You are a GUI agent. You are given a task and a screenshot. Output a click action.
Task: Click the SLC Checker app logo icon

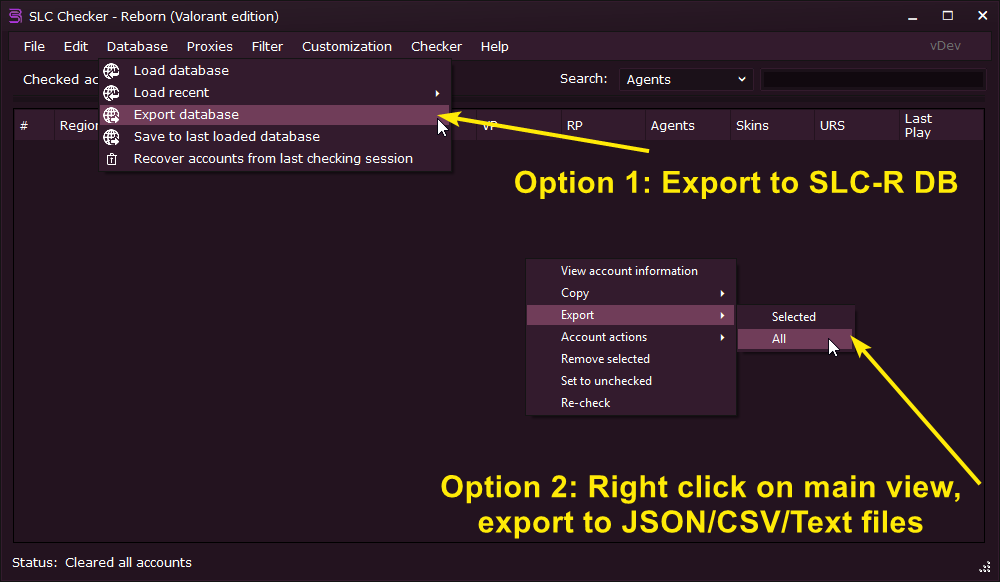[15, 16]
